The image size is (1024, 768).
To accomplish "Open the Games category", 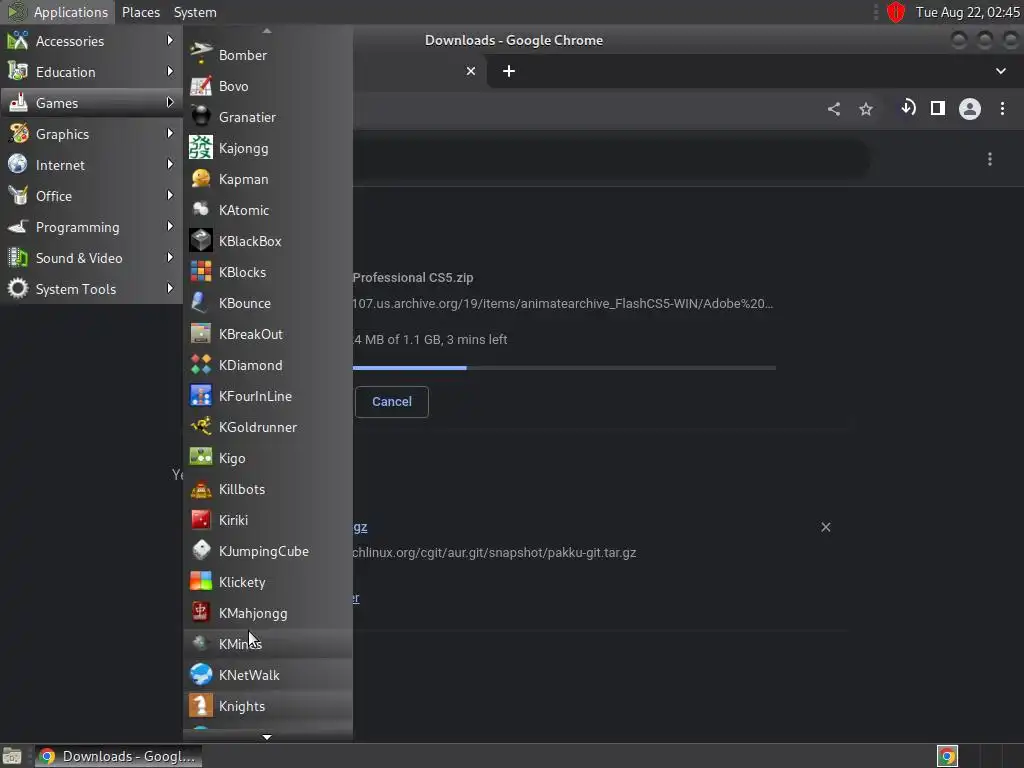I will point(91,103).
